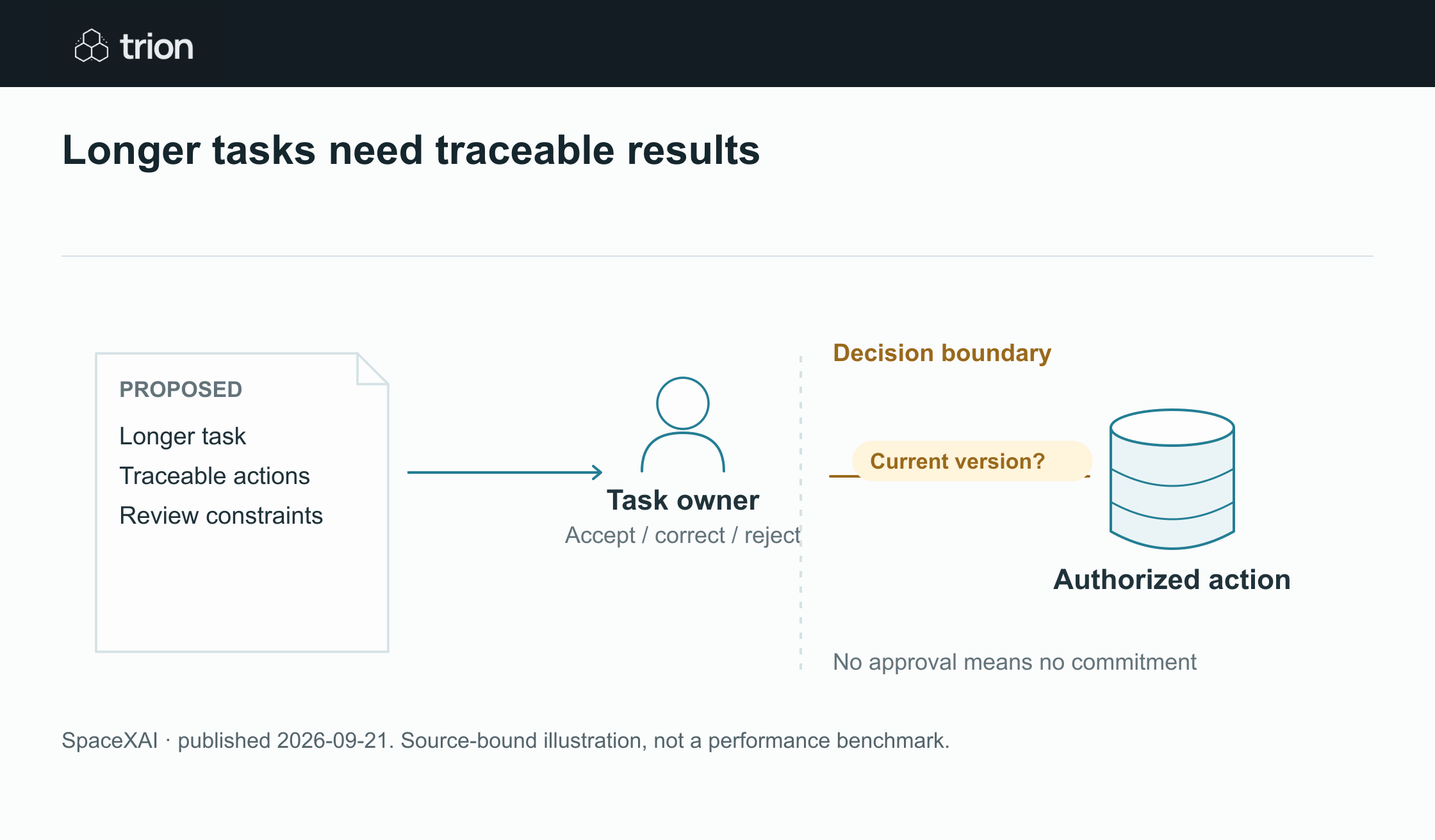1435x840 pixels.
Task: Click the folded corner of the proposed document
Action: [373, 369]
